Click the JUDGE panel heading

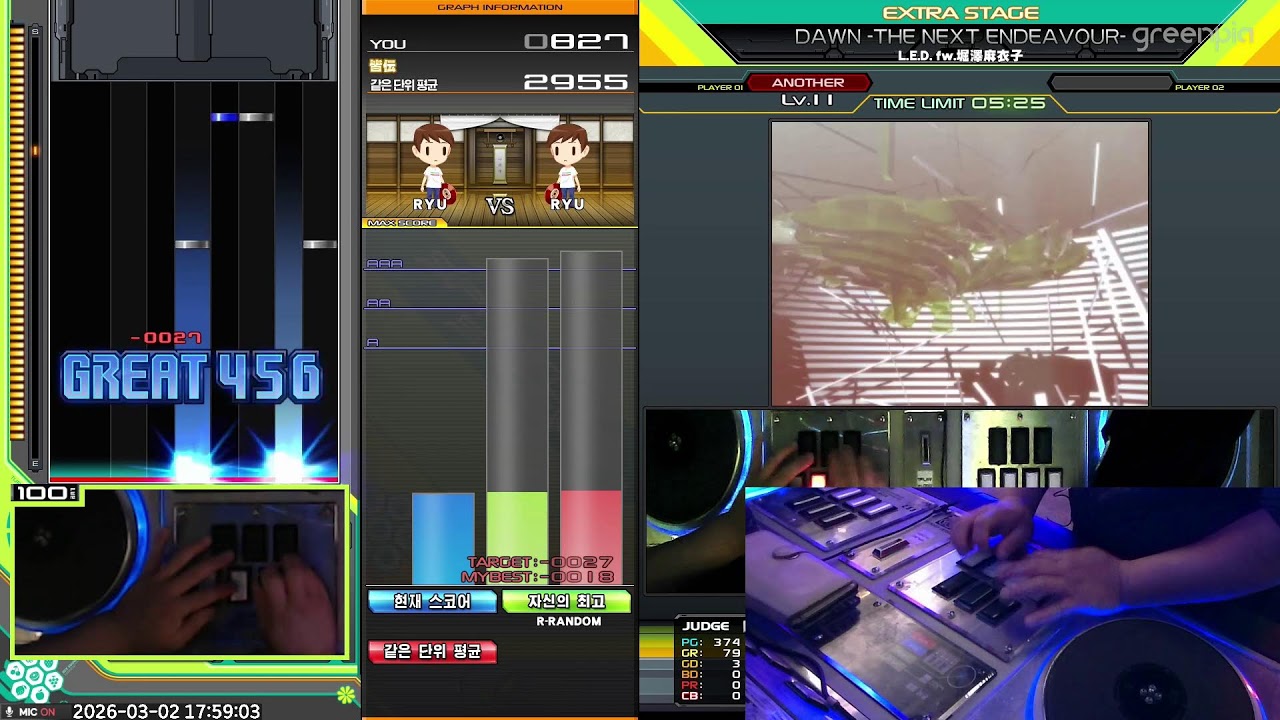pos(706,626)
